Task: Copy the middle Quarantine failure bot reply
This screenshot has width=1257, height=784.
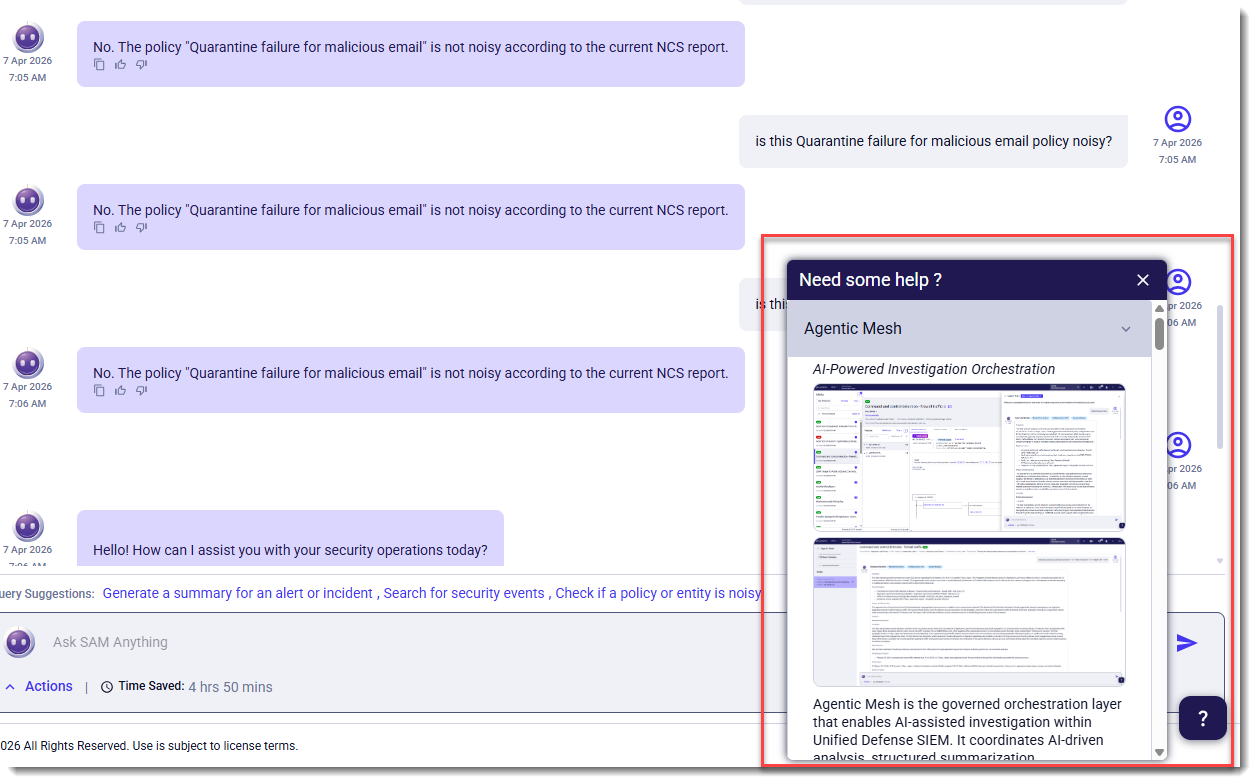Action: click(x=99, y=228)
